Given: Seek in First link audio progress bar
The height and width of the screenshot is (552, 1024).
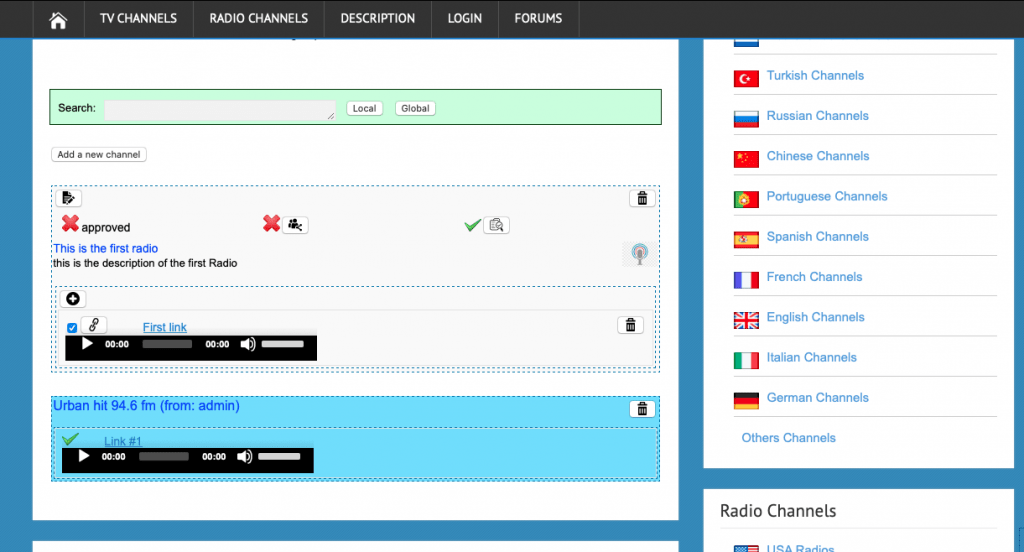Looking at the screenshot, I should (167, 344).
